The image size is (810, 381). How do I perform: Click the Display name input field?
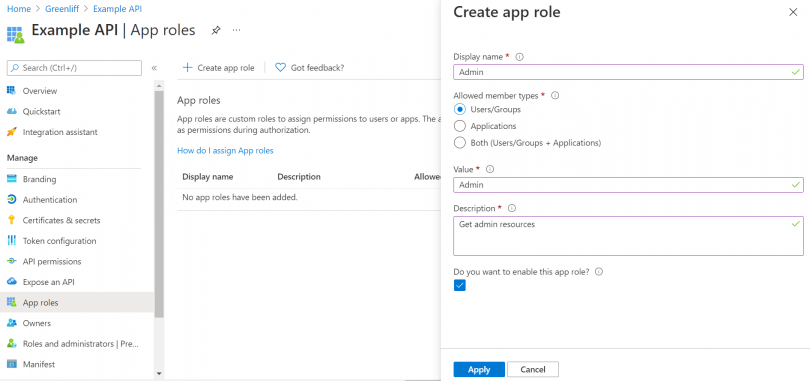click(628, 72)
